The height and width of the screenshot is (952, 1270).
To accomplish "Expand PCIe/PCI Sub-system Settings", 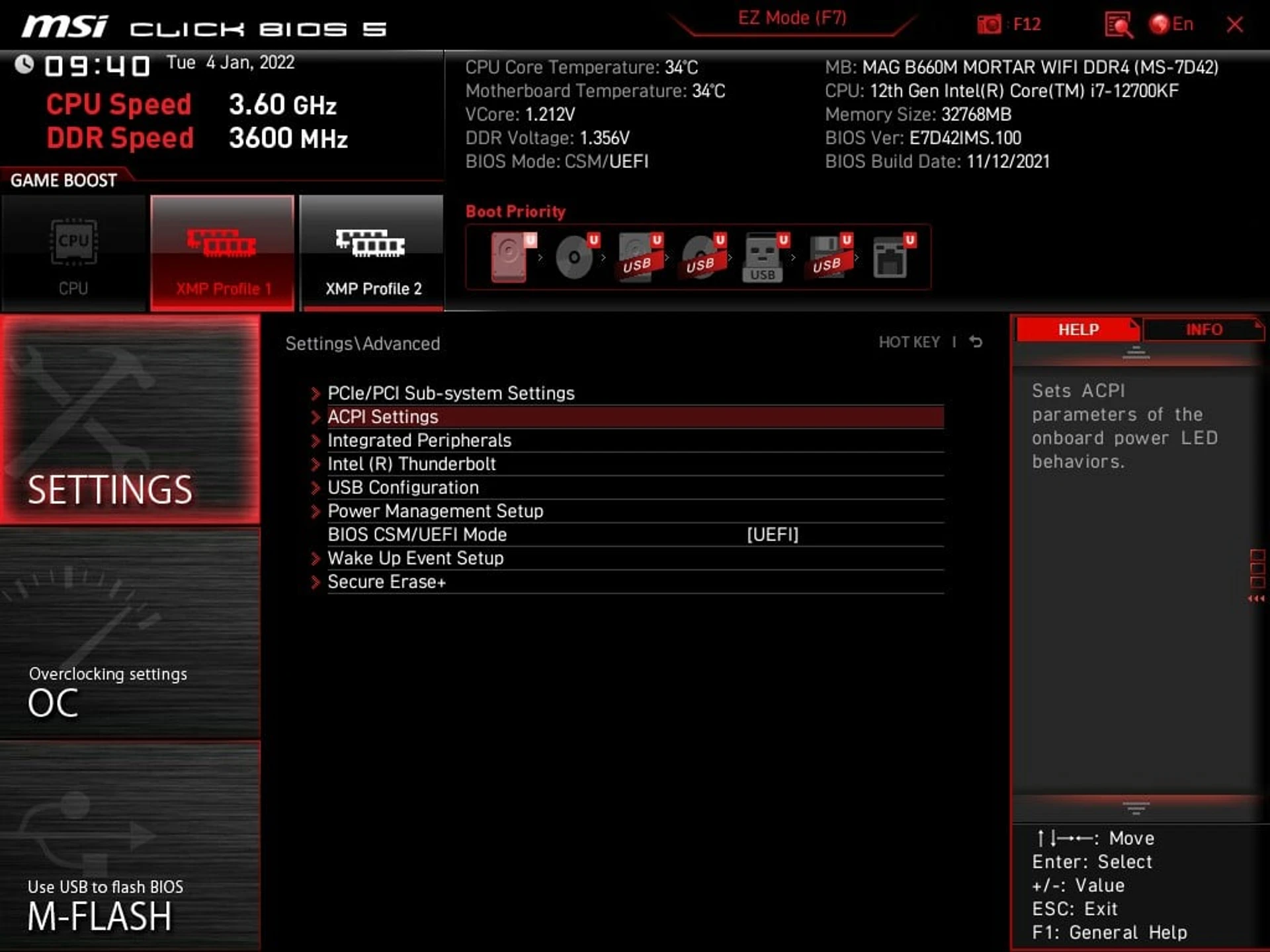I will 635,393.
